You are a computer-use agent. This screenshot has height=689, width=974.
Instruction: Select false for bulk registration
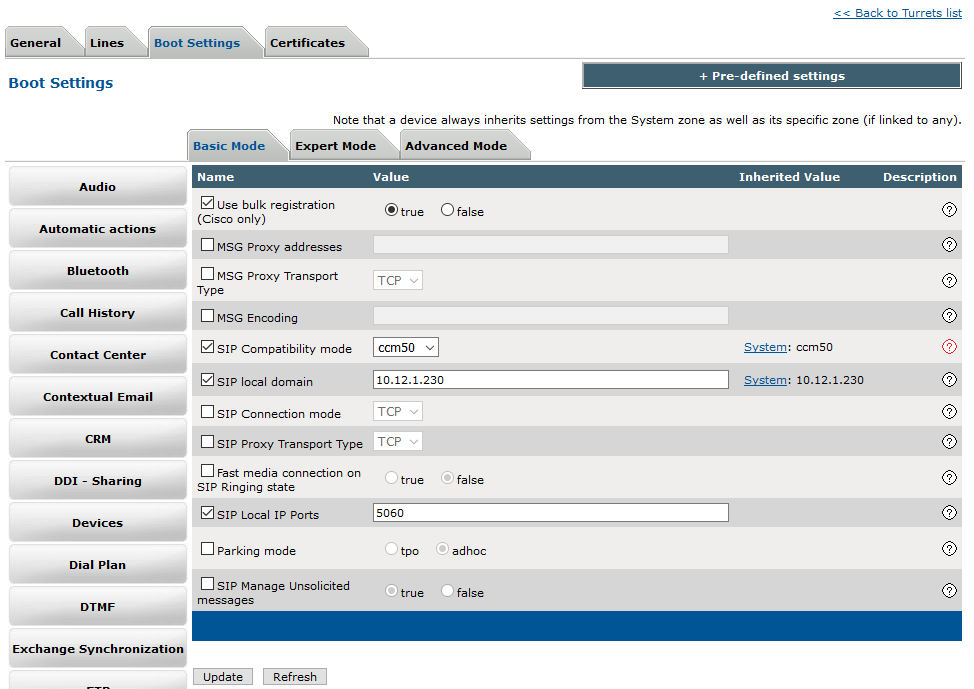pos(447,210)
